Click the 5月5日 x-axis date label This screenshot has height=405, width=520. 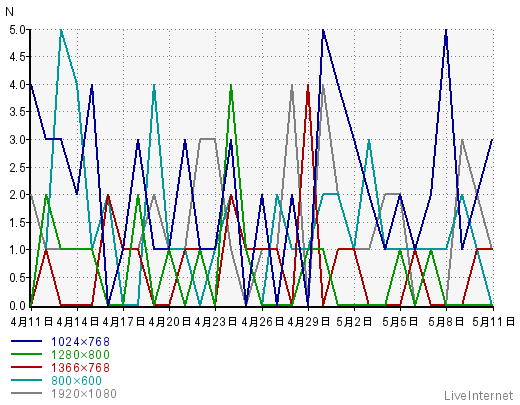(400, 322)
